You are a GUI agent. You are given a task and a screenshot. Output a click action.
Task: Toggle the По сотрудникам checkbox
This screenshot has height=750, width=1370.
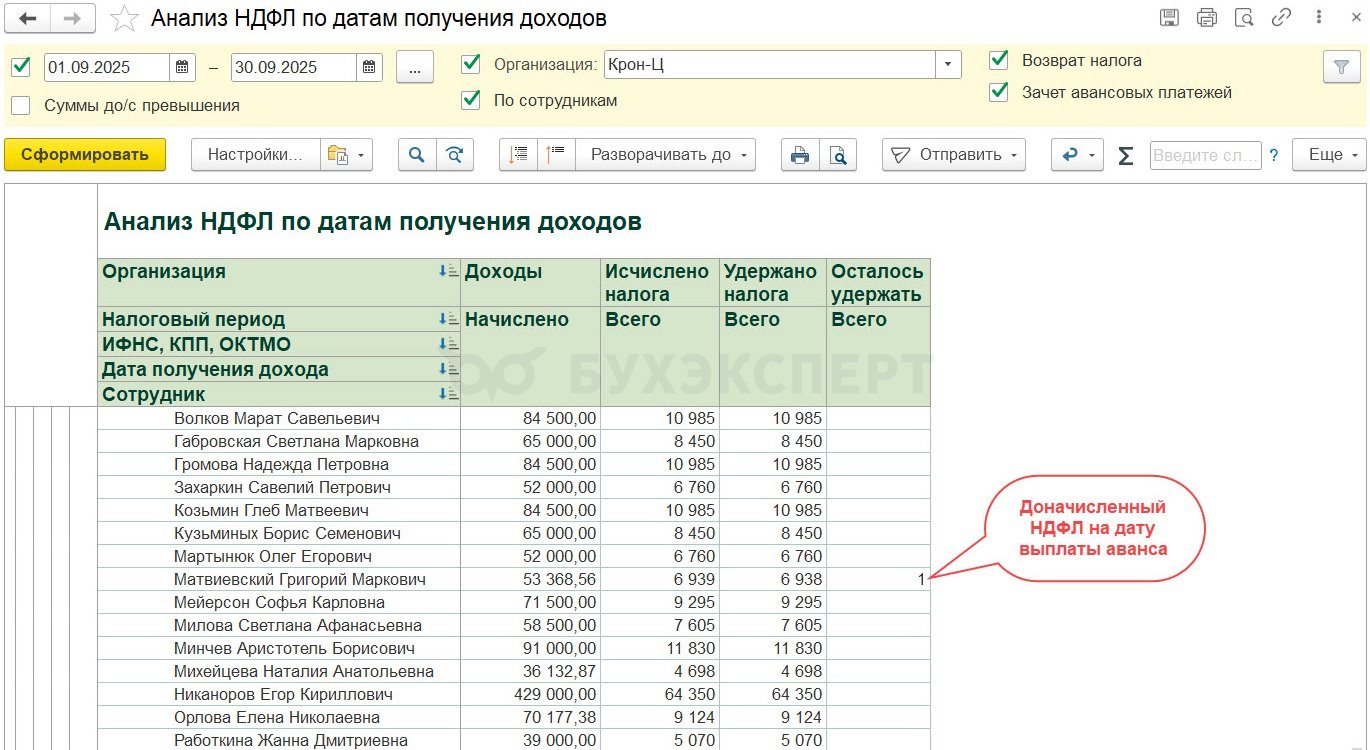click(470, 100)
